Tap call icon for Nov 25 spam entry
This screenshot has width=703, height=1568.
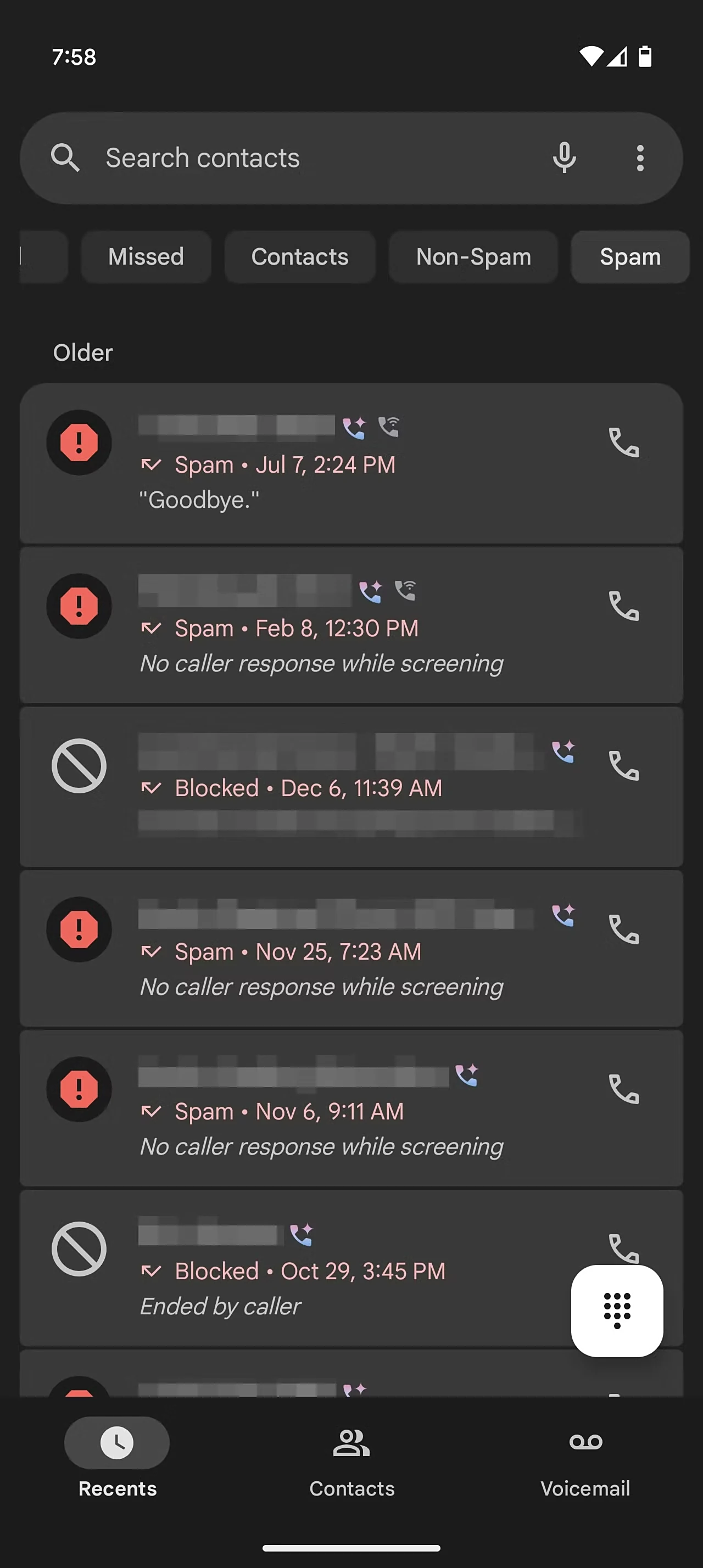pyautogui.click(x=624, y=929)
